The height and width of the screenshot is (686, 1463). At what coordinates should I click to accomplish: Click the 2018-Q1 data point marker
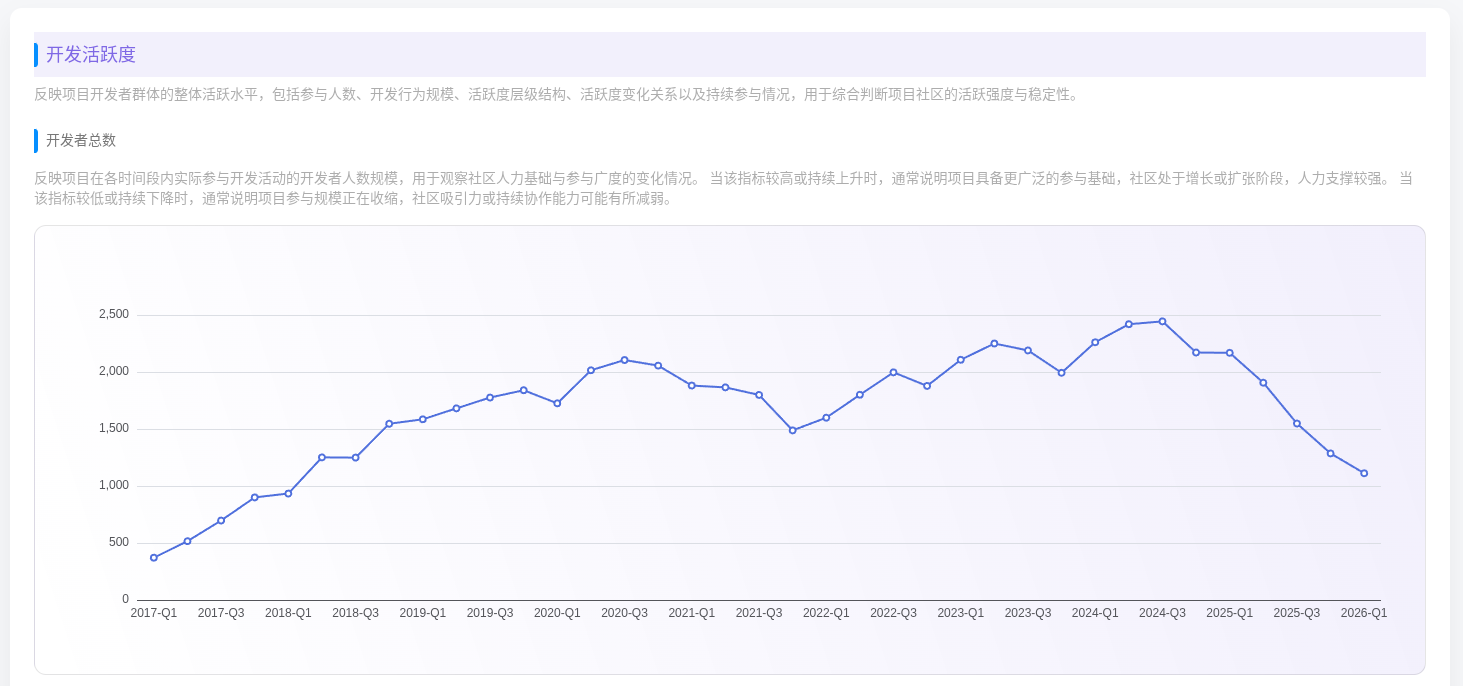click(288, 493)
